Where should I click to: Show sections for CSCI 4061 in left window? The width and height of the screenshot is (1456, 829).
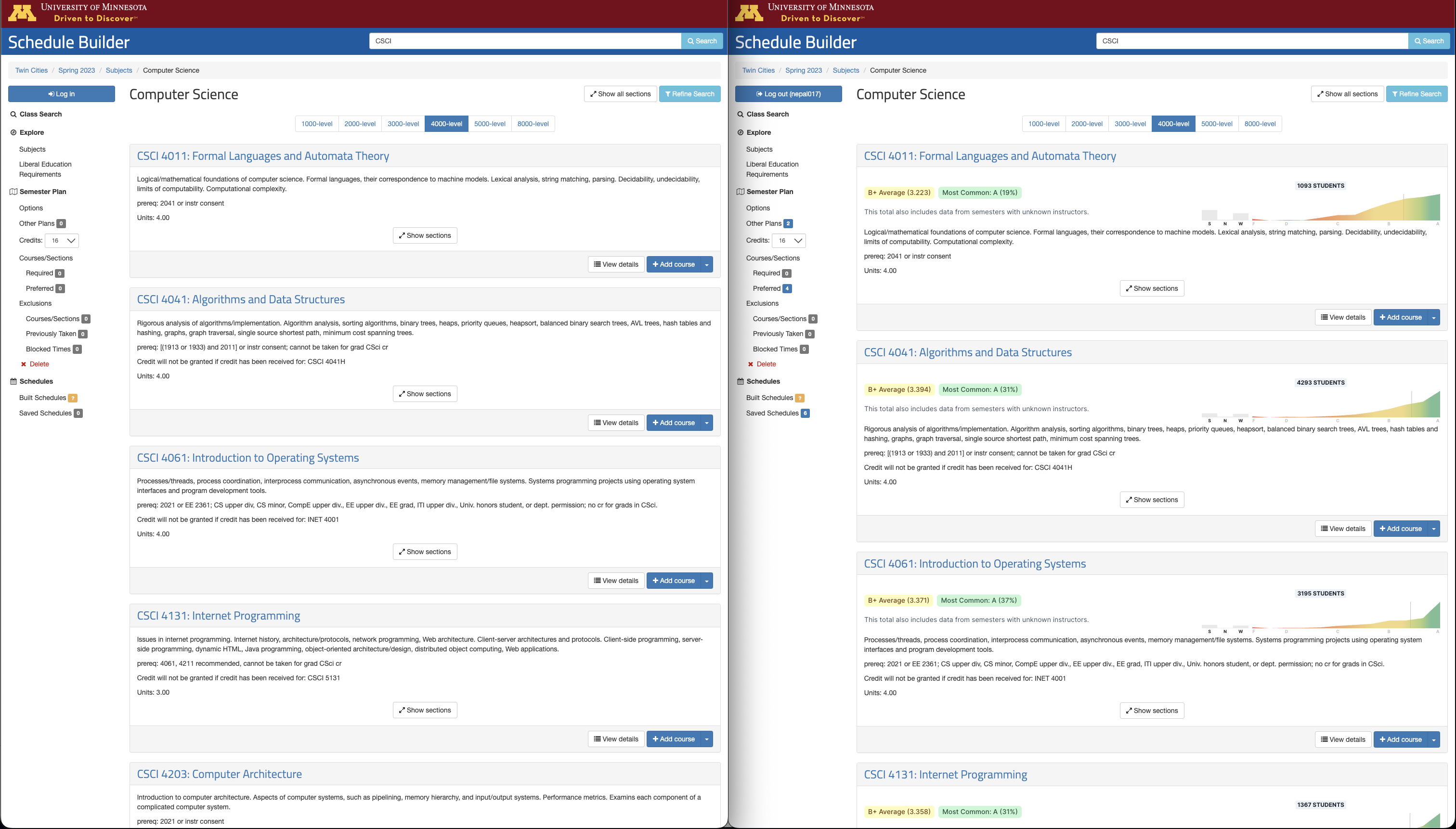pos(425,552)
